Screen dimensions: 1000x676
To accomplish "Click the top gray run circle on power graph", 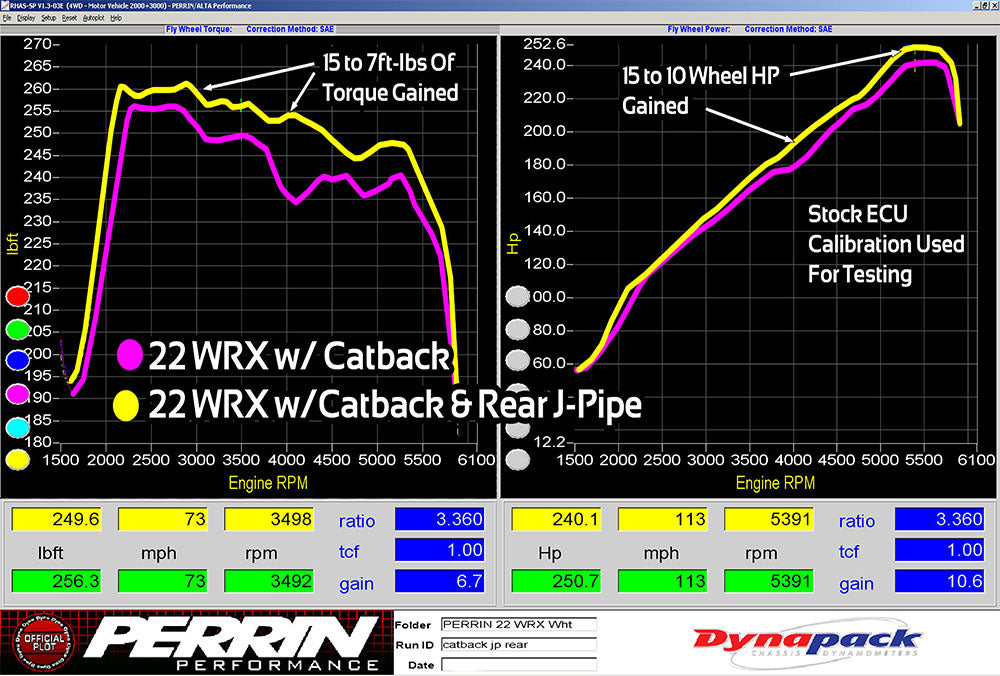I will (517, 297).
